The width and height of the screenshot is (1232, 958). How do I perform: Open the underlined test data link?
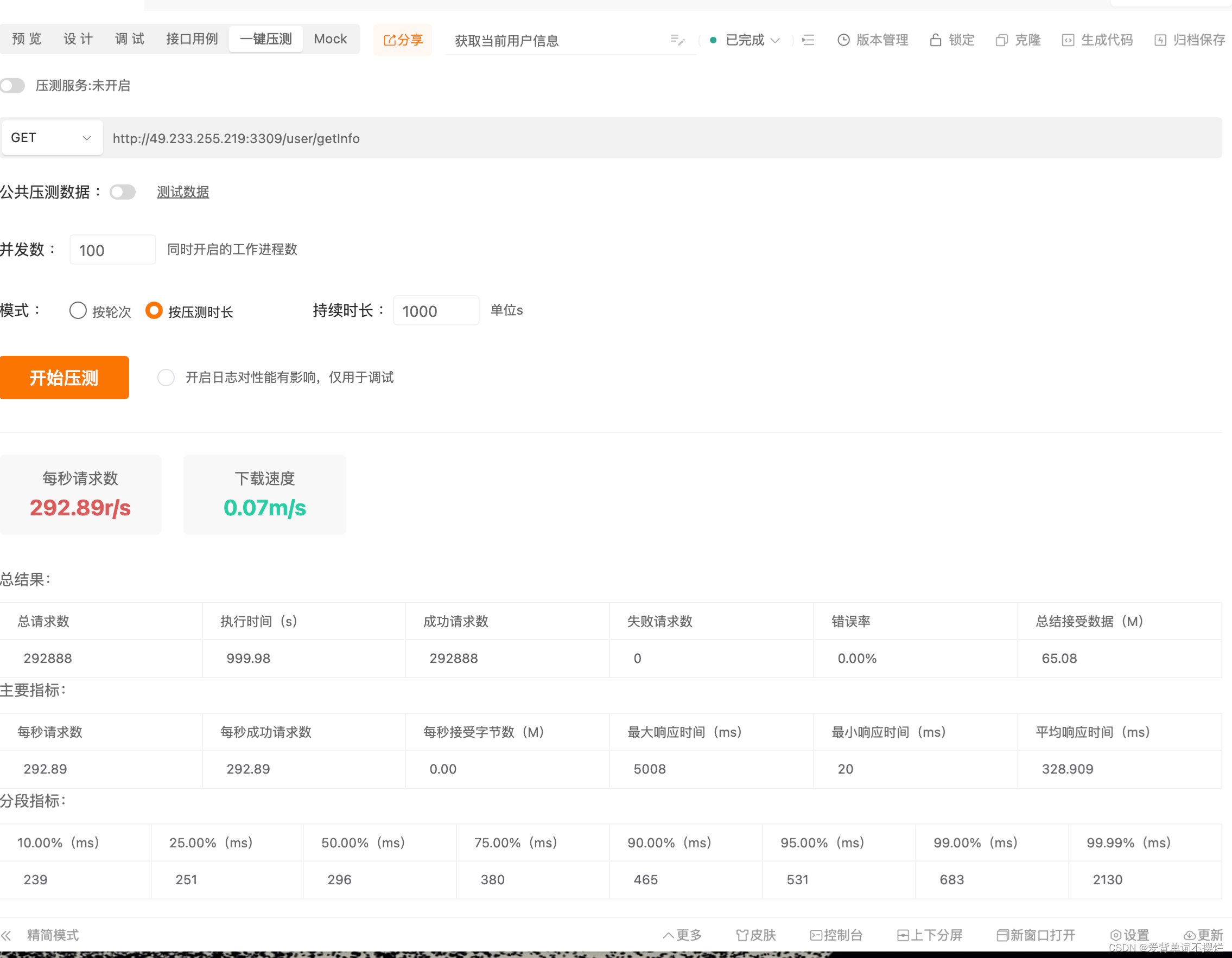coord(183,192)
